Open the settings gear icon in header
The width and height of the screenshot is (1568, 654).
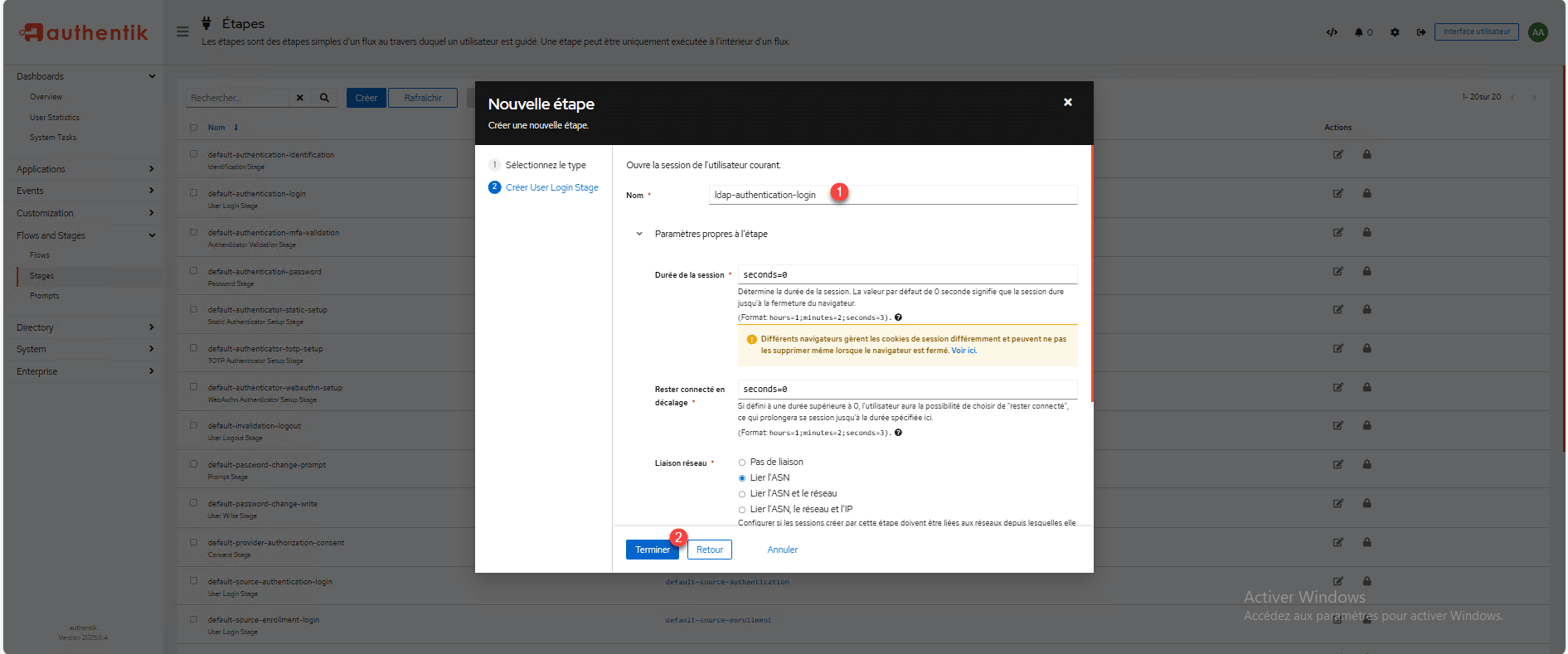pos(1395,32)
